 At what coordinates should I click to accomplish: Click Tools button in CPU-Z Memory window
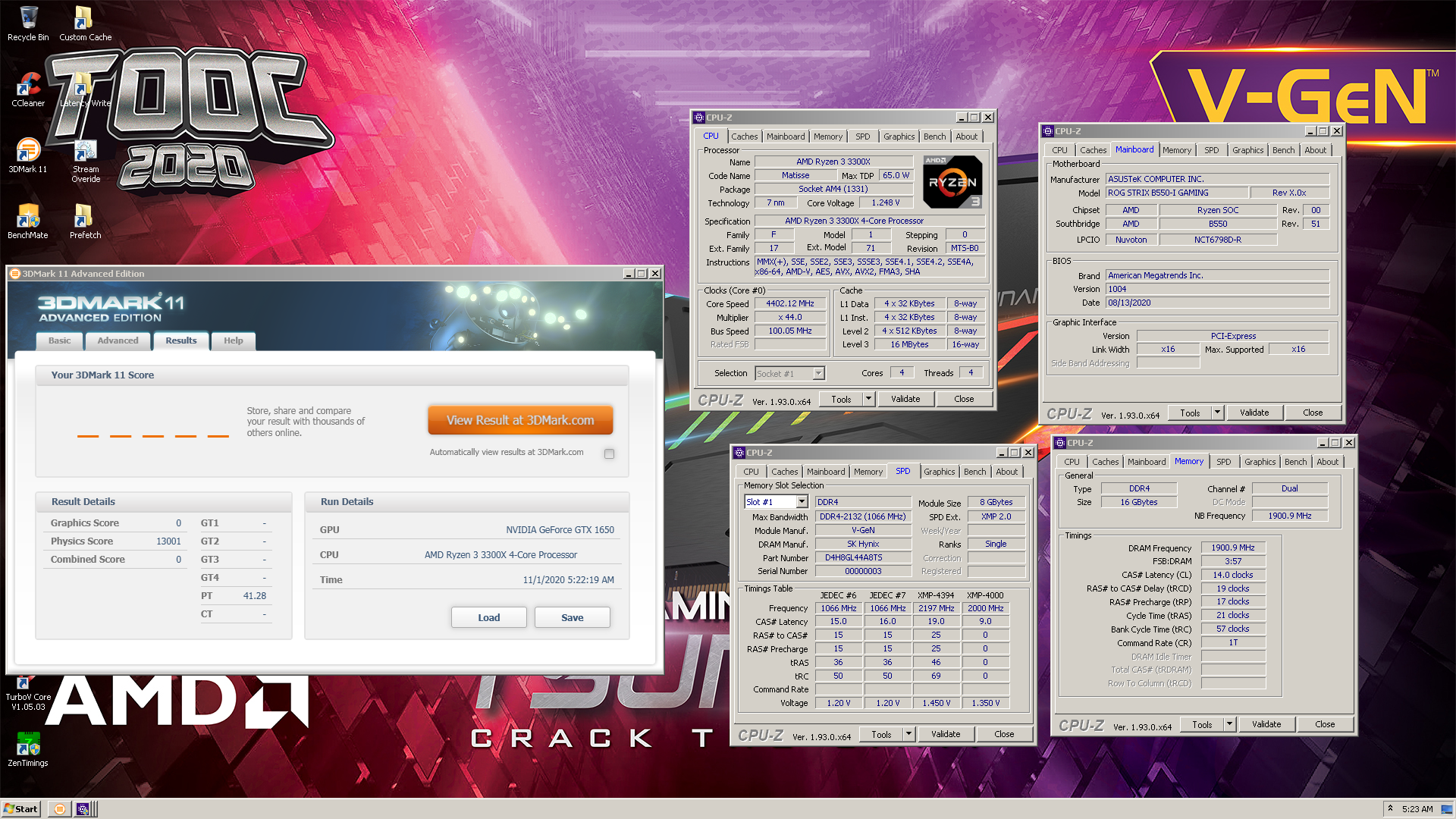[x=1202, y=724]
